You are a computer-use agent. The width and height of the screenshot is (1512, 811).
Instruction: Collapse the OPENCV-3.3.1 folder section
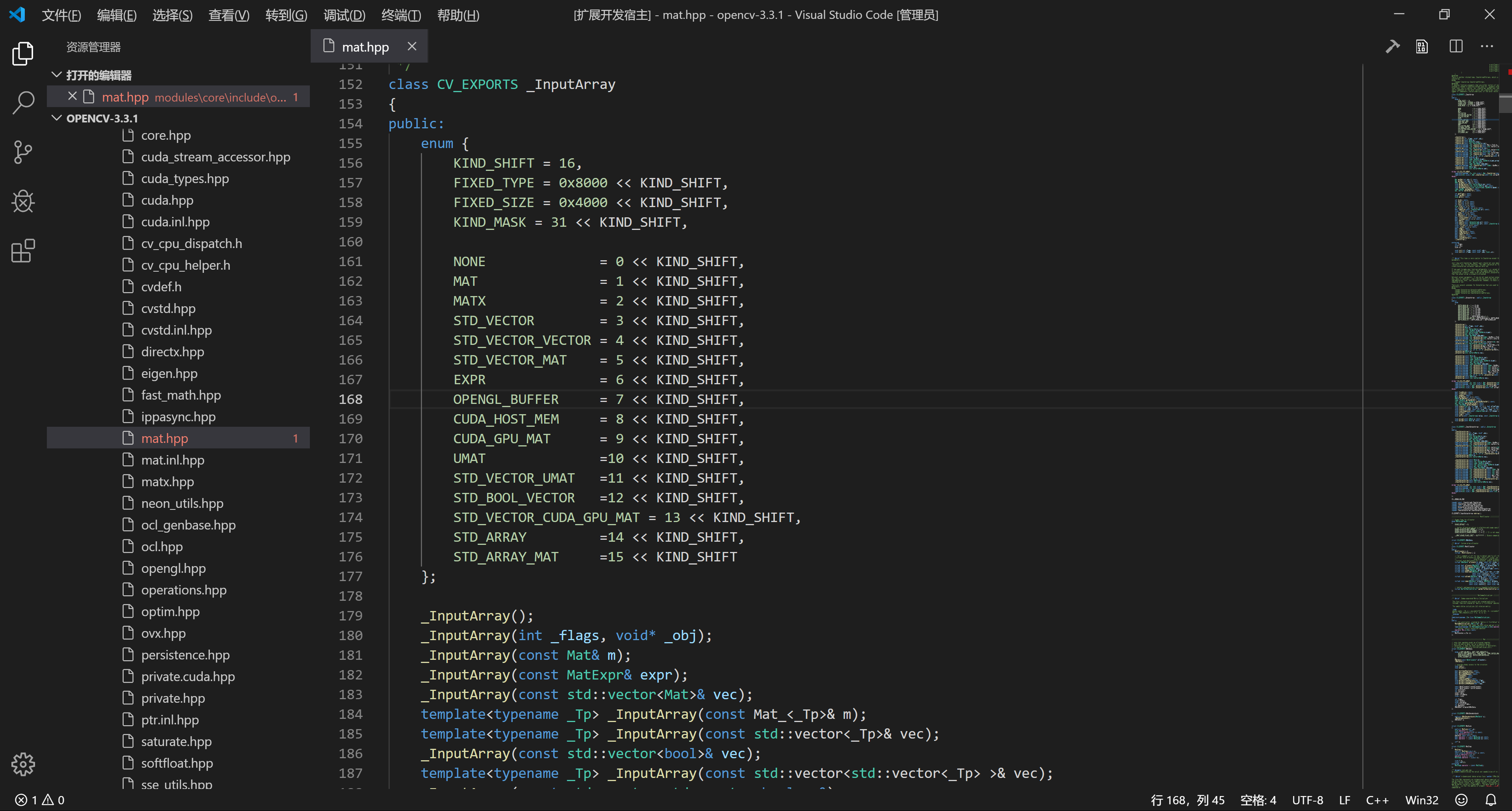pos(57,118)
